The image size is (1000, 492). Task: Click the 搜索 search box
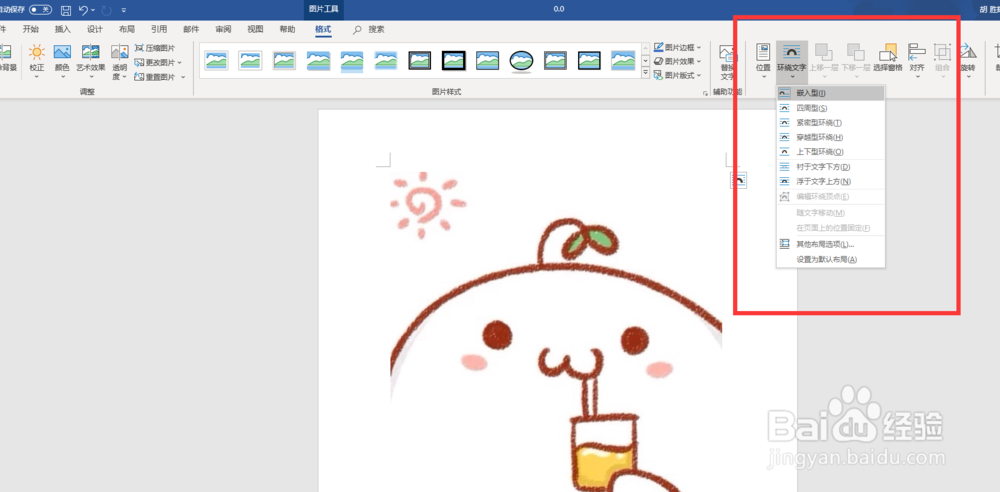[x=370, y=29]
